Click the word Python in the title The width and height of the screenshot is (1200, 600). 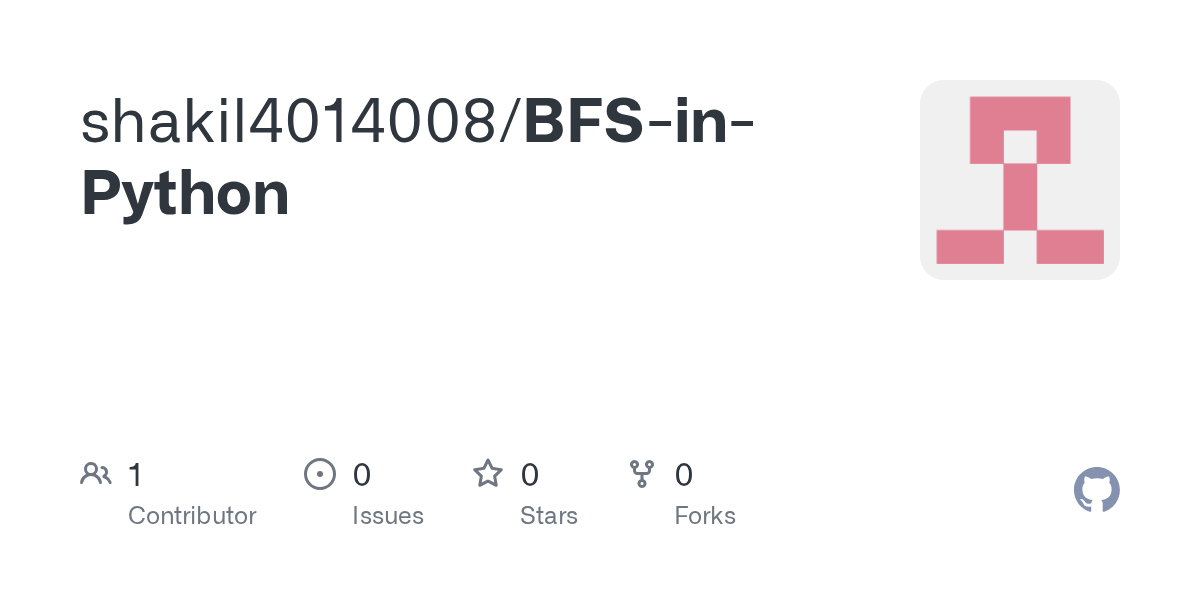tap(186, 196)
